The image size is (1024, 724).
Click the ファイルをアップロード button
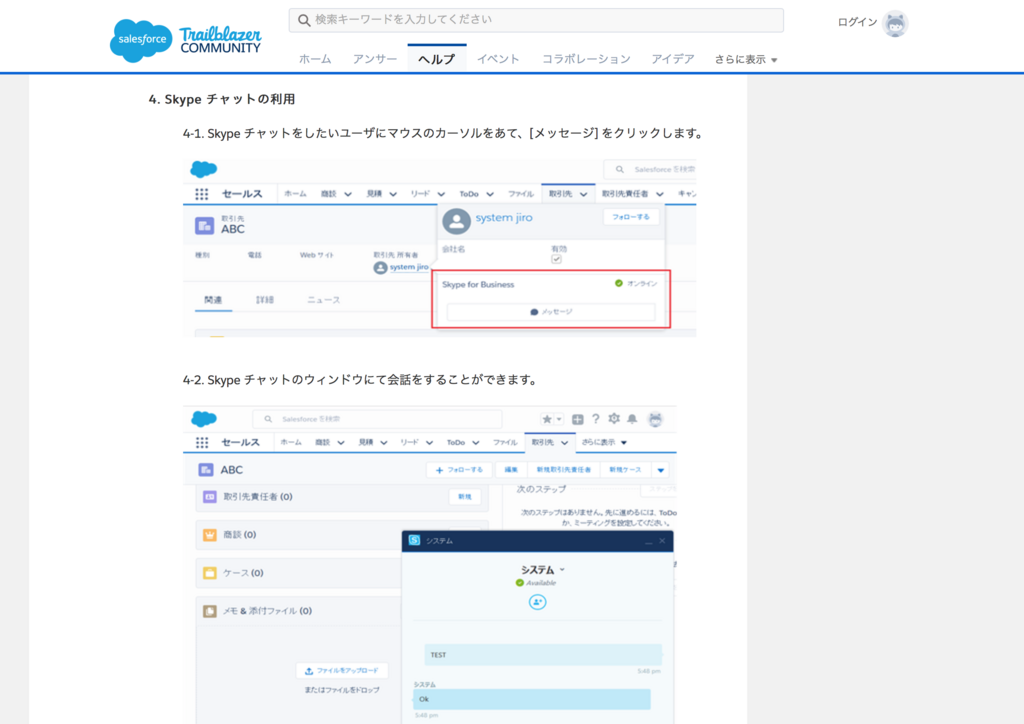click(x=342, y=670)
